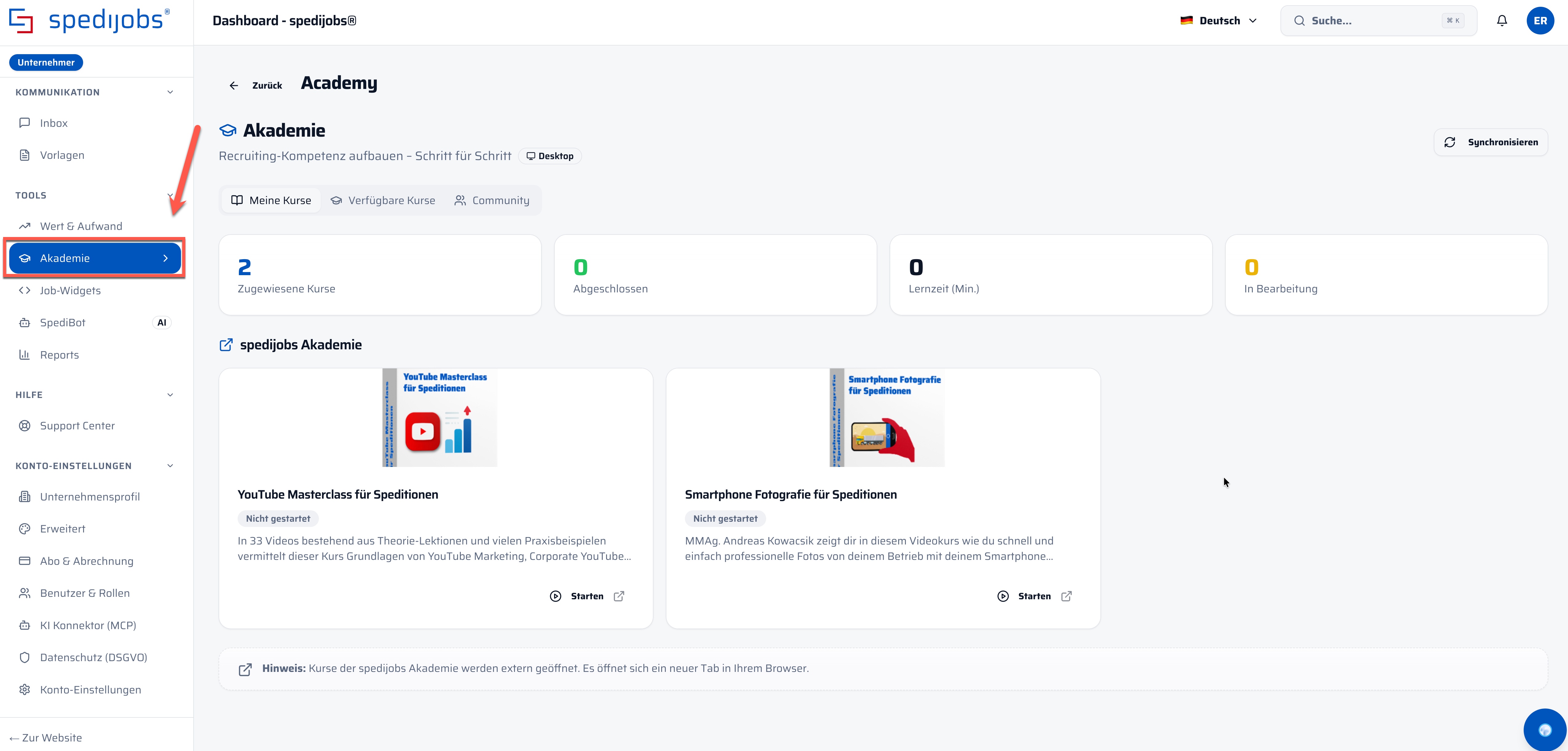Click the back arrow icon beside Zurück

click(234, 86)
